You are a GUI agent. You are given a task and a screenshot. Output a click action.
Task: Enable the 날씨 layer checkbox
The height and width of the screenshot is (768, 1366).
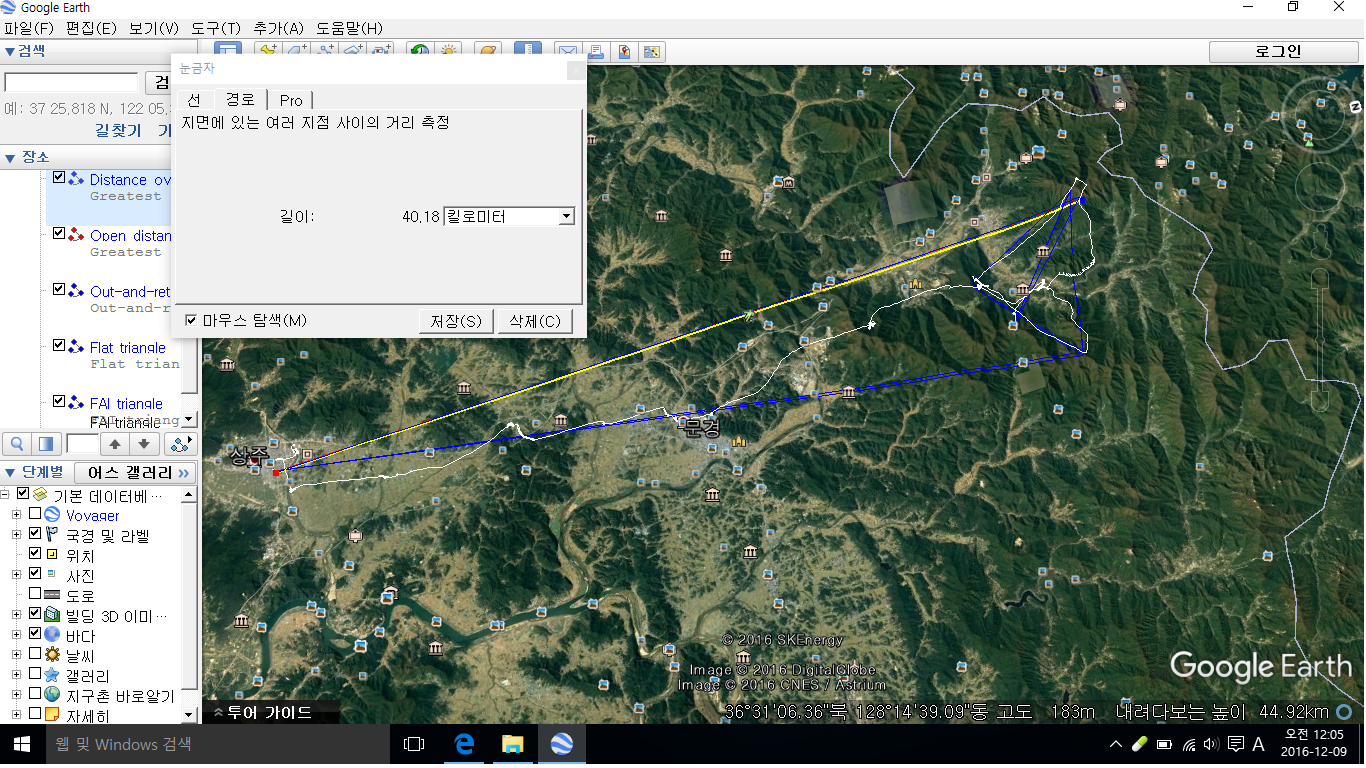[x=35, y=655]
